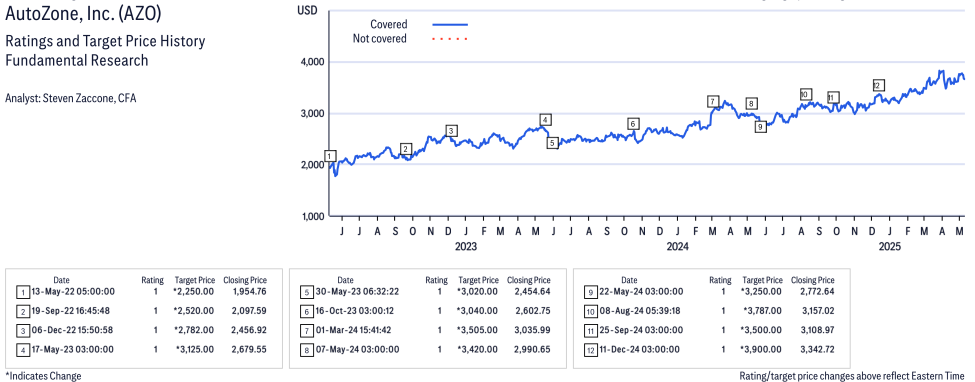Image resolution: width=975 pixels, height=382 pixels.
Task: Click the USD axis unit label
Action: [x=307, y=10]
